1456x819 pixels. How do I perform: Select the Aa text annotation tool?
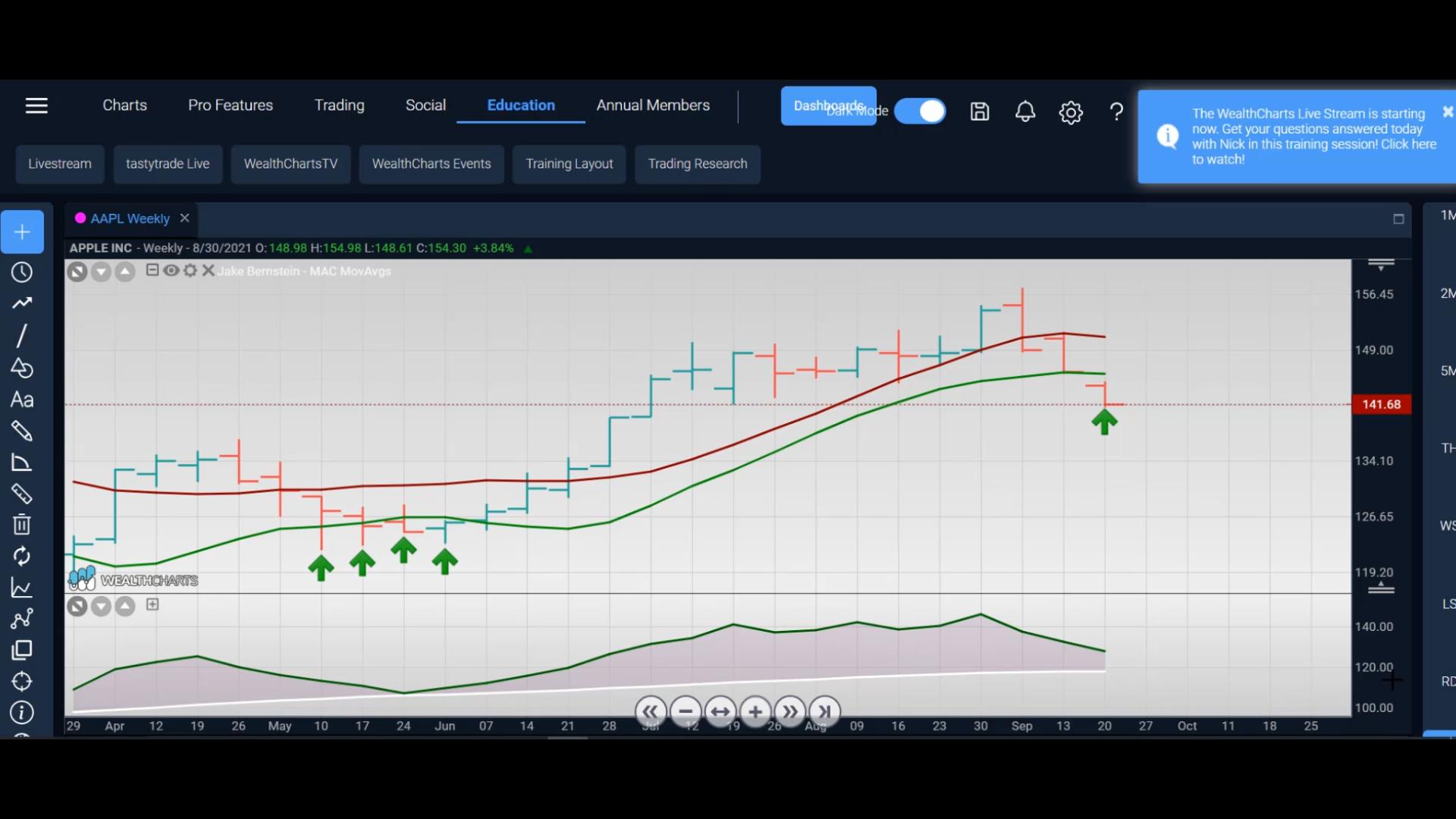(x=22, y=400)
